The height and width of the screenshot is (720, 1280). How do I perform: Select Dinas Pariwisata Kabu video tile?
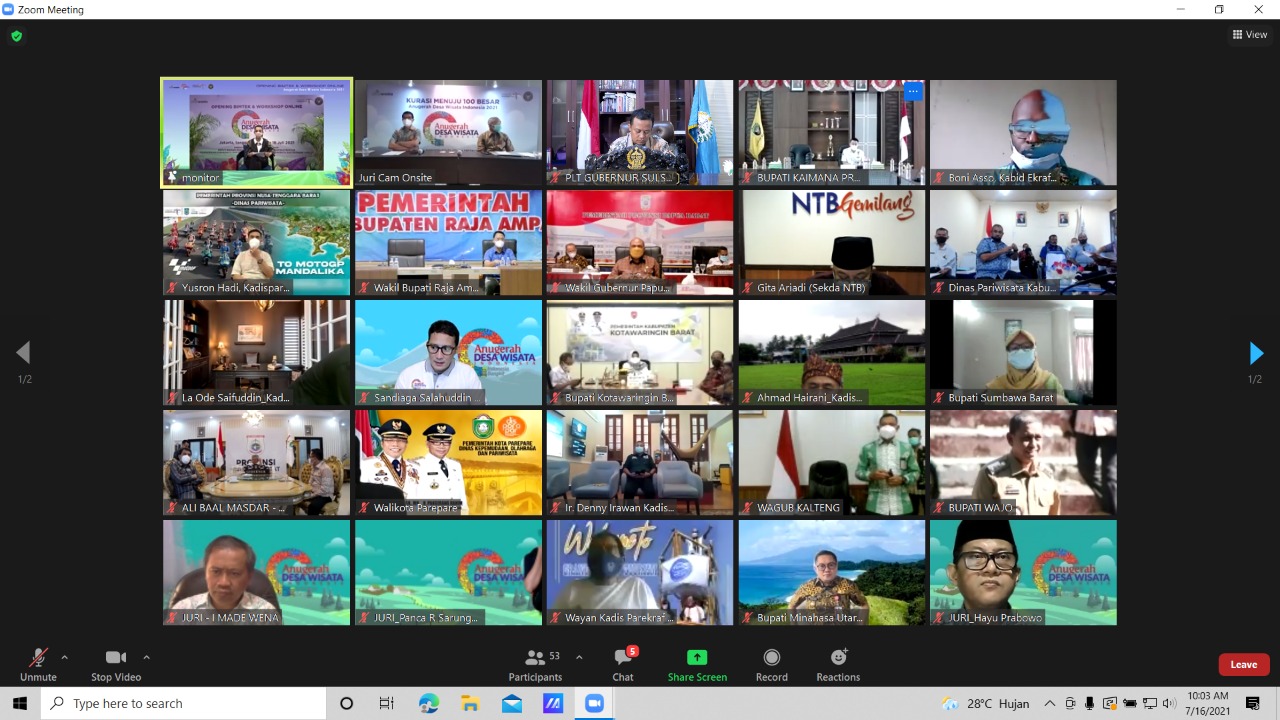pyautogui.click(x=1023, y=243)
